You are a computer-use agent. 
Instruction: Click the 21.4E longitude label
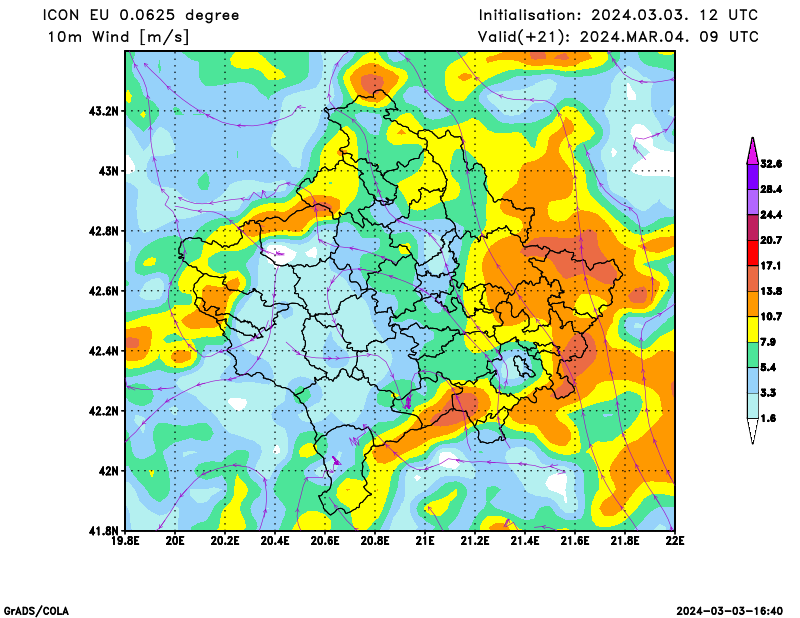[525, 541]
